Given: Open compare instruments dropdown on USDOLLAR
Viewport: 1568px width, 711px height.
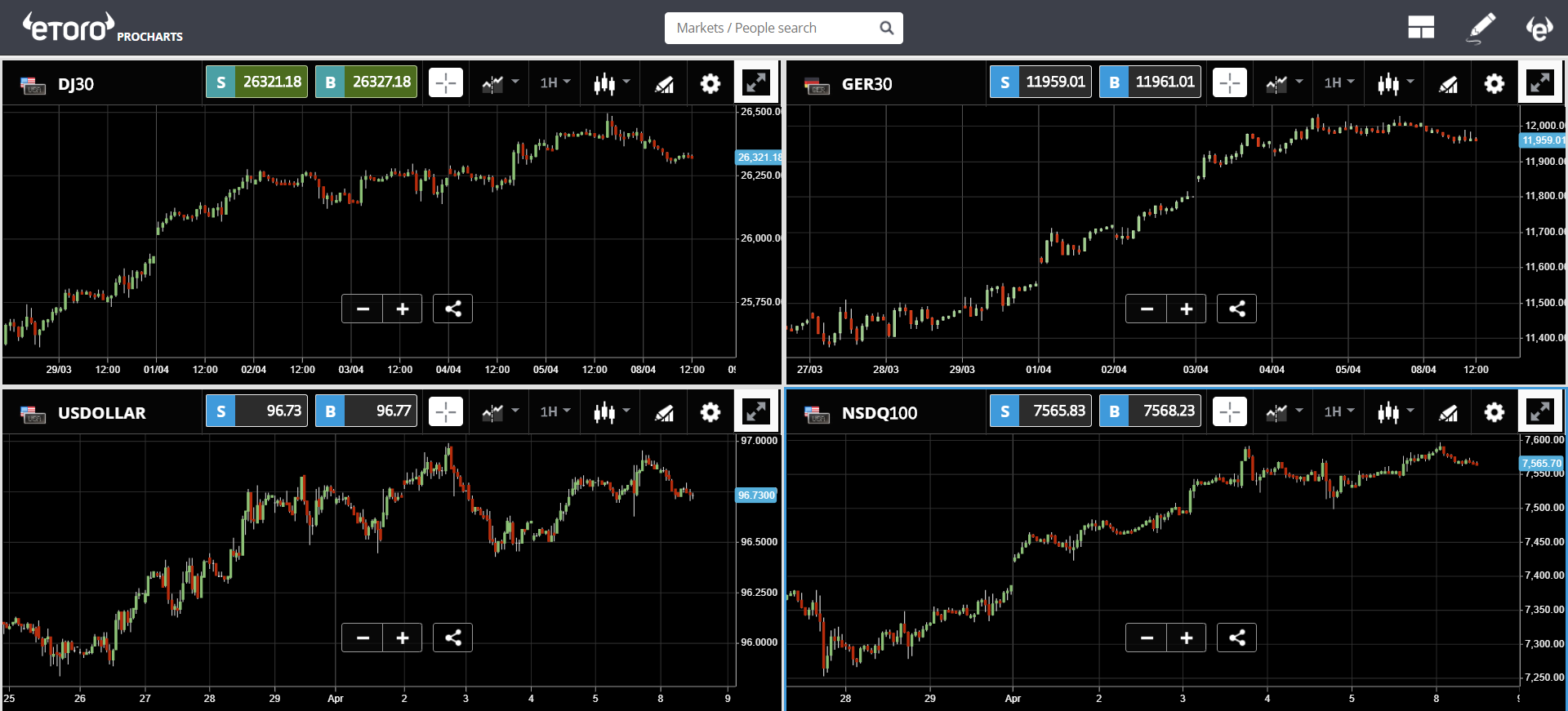Looking at the screenshot, I should pyautogui.click(x=500, y=412).
